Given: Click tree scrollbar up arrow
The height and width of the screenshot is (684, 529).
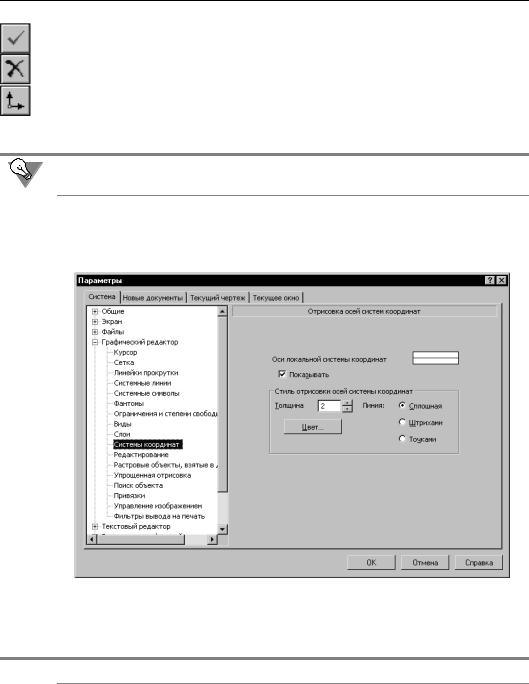Looking at the screenshot, I should pos(222,311).
